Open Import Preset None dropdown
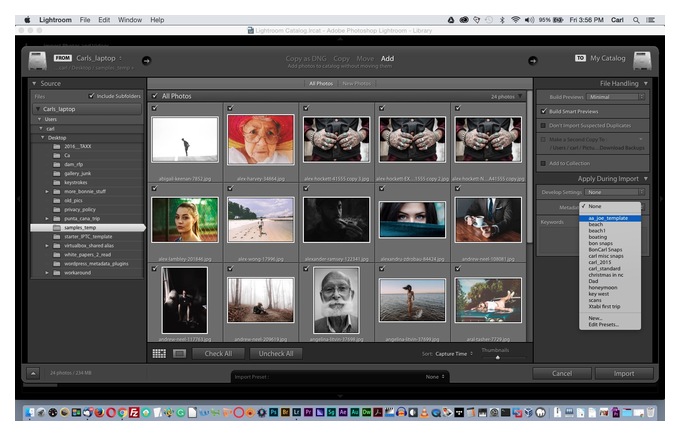Viewport: 680px width, 436px height. click(435, 377)
